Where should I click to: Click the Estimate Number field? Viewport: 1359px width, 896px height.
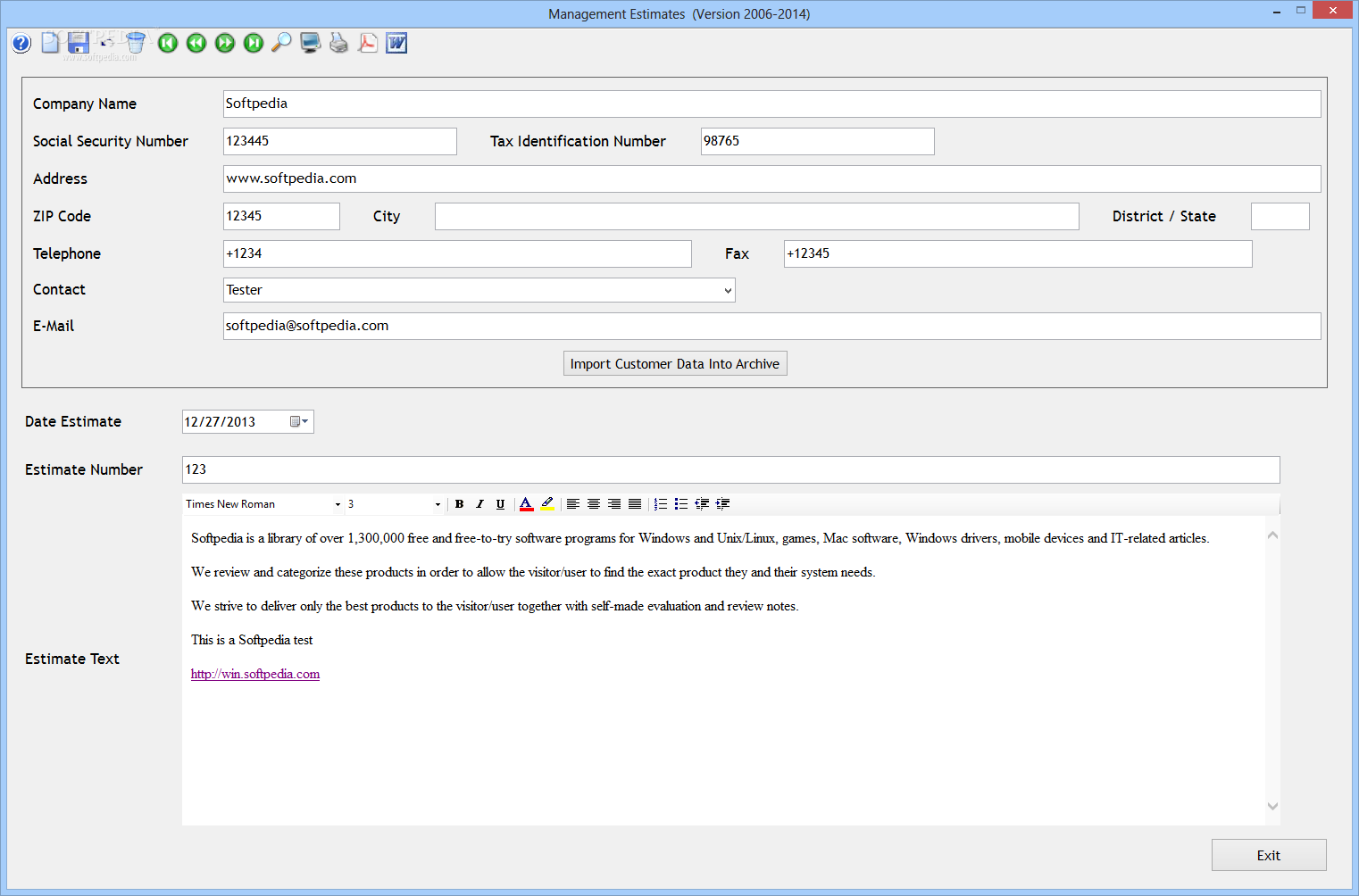tap(730, 469)
